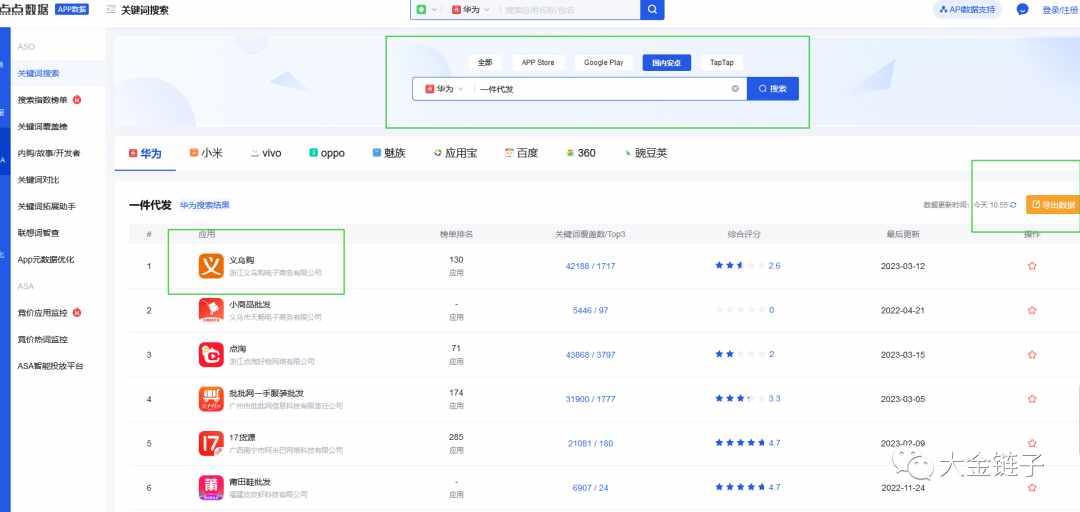Click the 点淘 app icon
Viewport: 1080px width, 512px height.
coord(211,354)
